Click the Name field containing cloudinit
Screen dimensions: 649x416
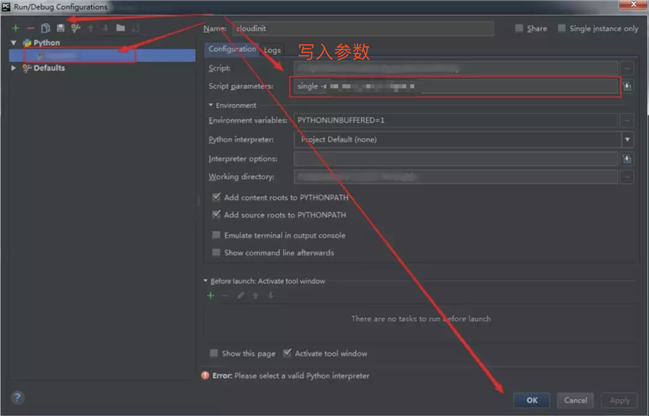363,29
